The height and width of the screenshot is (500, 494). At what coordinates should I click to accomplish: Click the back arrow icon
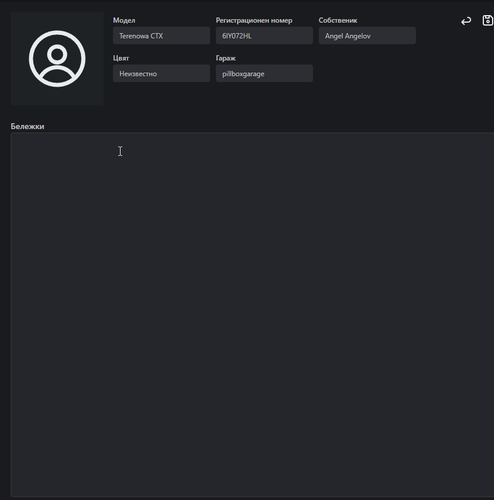coord(466,21)
